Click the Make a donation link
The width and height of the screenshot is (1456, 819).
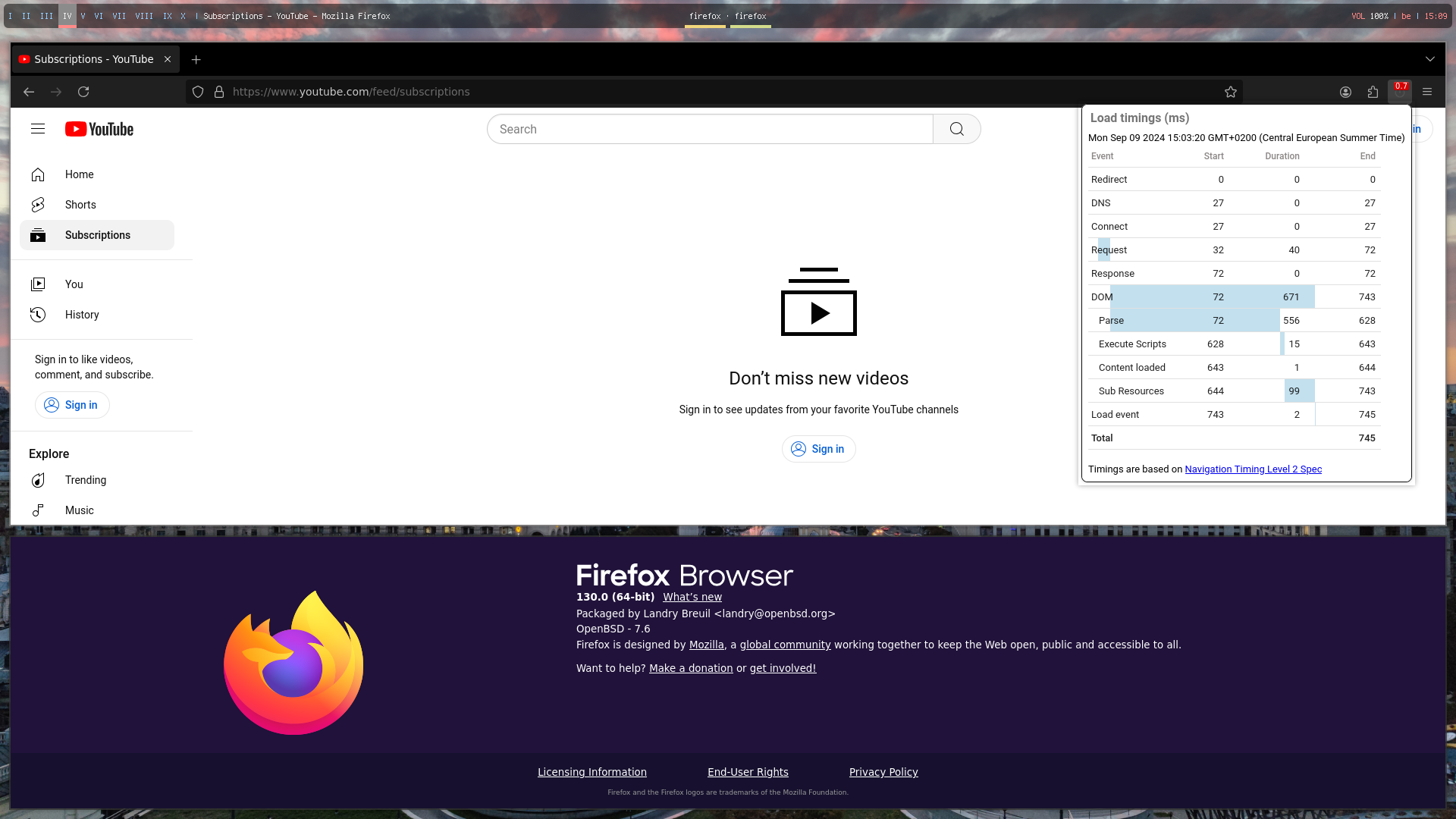(x=691, y=668)
